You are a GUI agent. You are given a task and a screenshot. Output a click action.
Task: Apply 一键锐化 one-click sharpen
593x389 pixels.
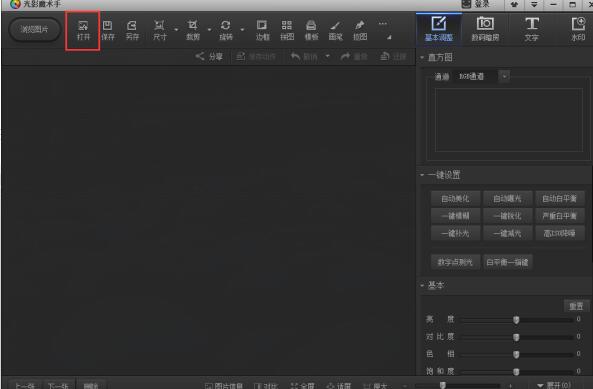tap(508, 216)
